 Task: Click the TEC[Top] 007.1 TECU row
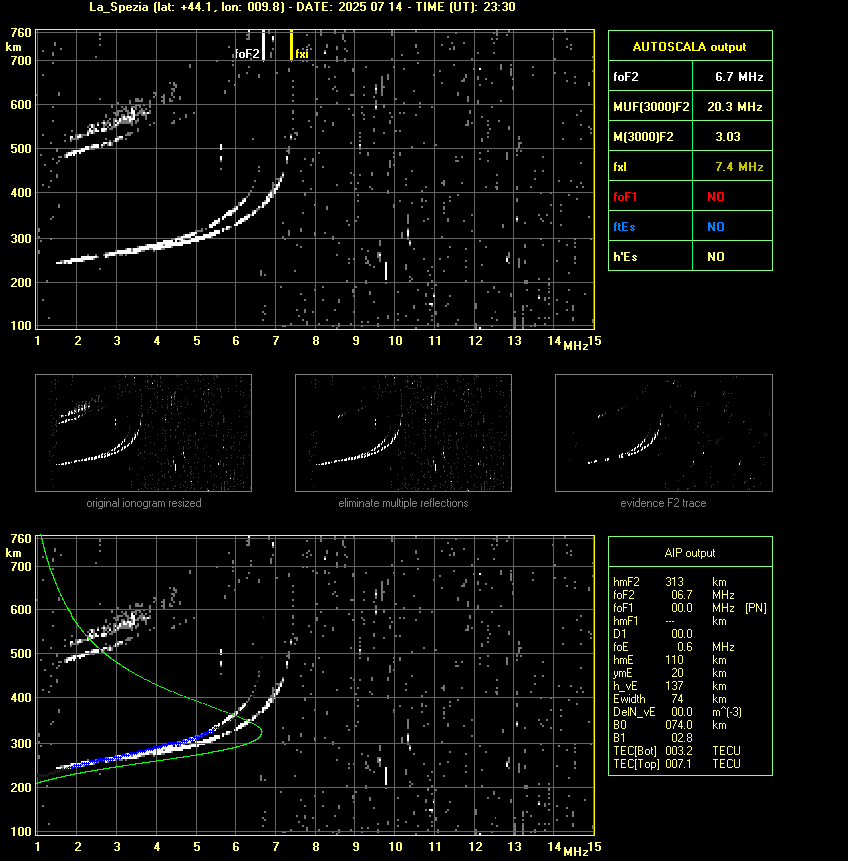(x=677, y=764)
